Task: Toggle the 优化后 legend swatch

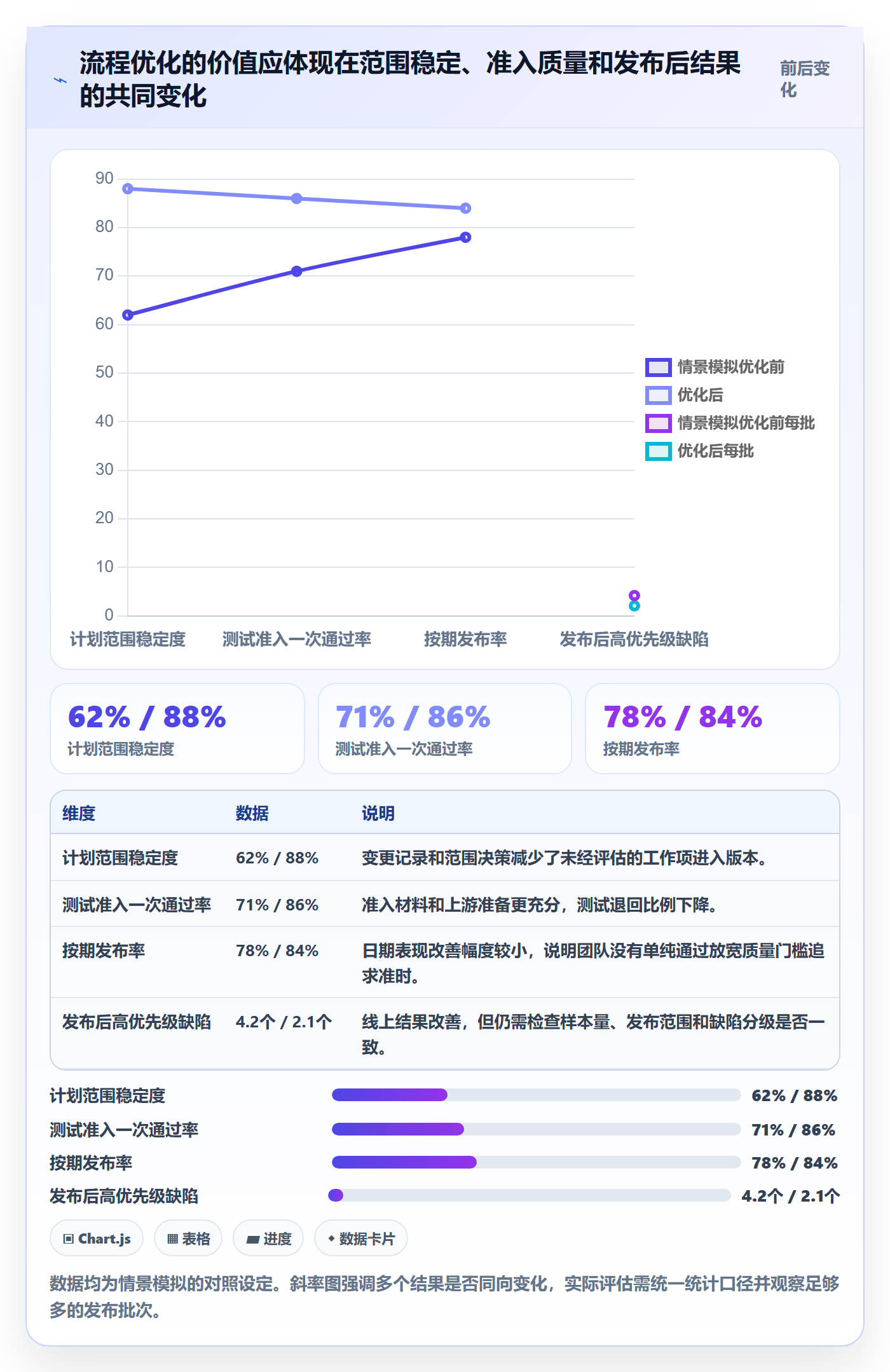Action: 658,395
